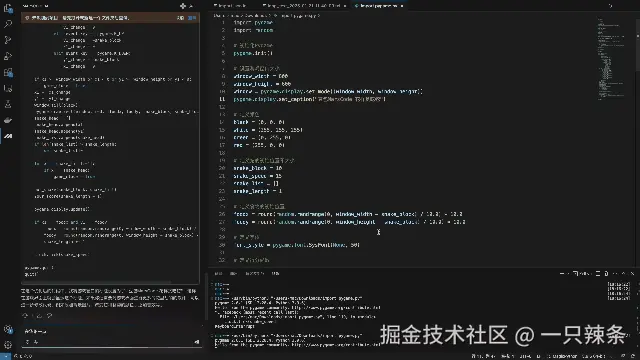Open the problems count in the status bar
640x360 pixels.
[x=23, y=356]
